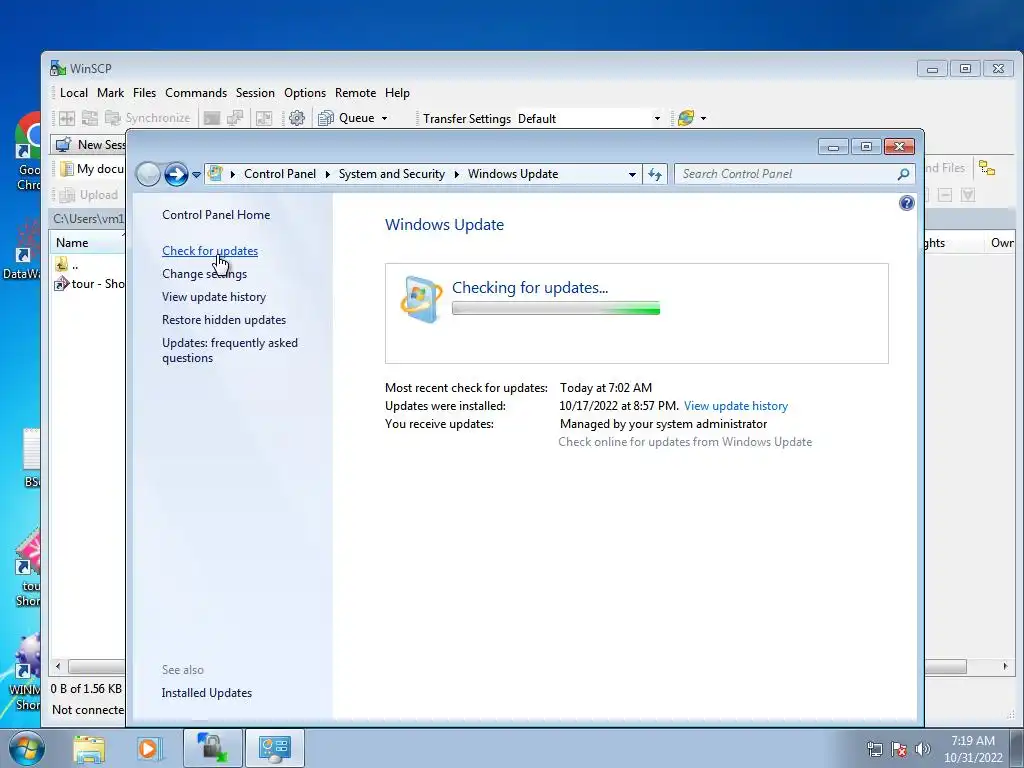1024x768 pixels.
Task: Select the New Session tab in WinSCP
Action: click(89, 145)
